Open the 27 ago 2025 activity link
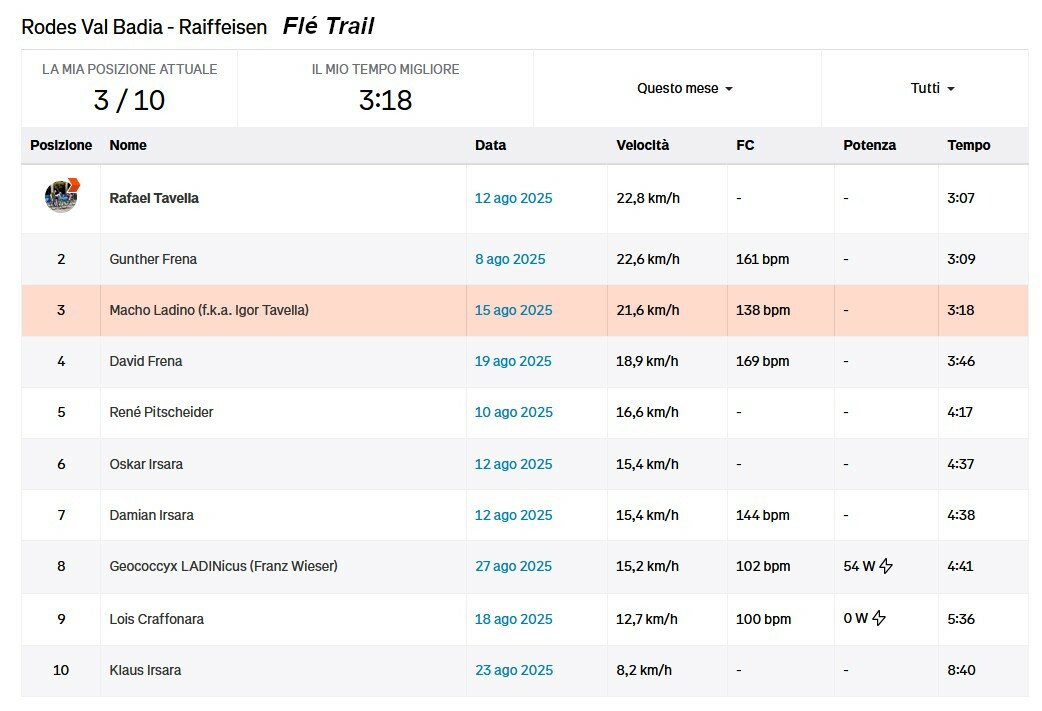Image resolution: width=1042 pixels, height=711 pixels. [x=513, y=566]
